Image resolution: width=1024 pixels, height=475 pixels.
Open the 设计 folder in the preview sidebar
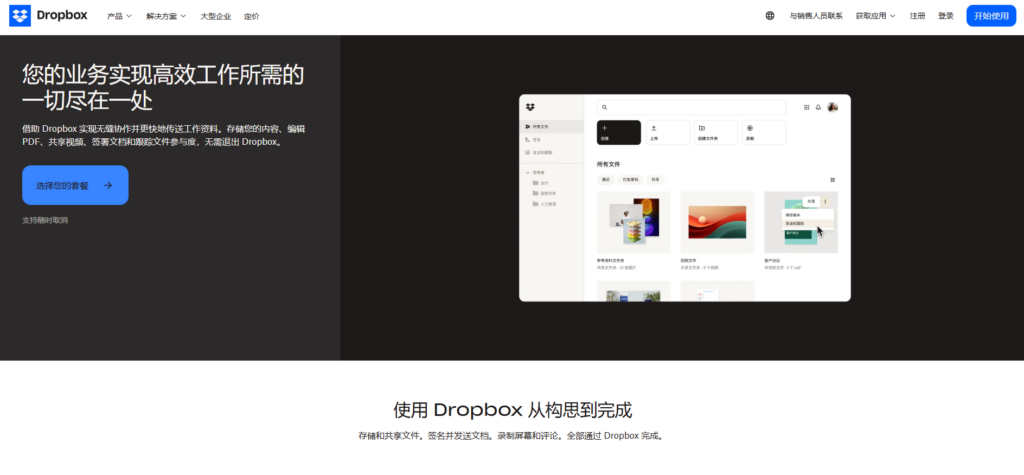pos(541,183)
